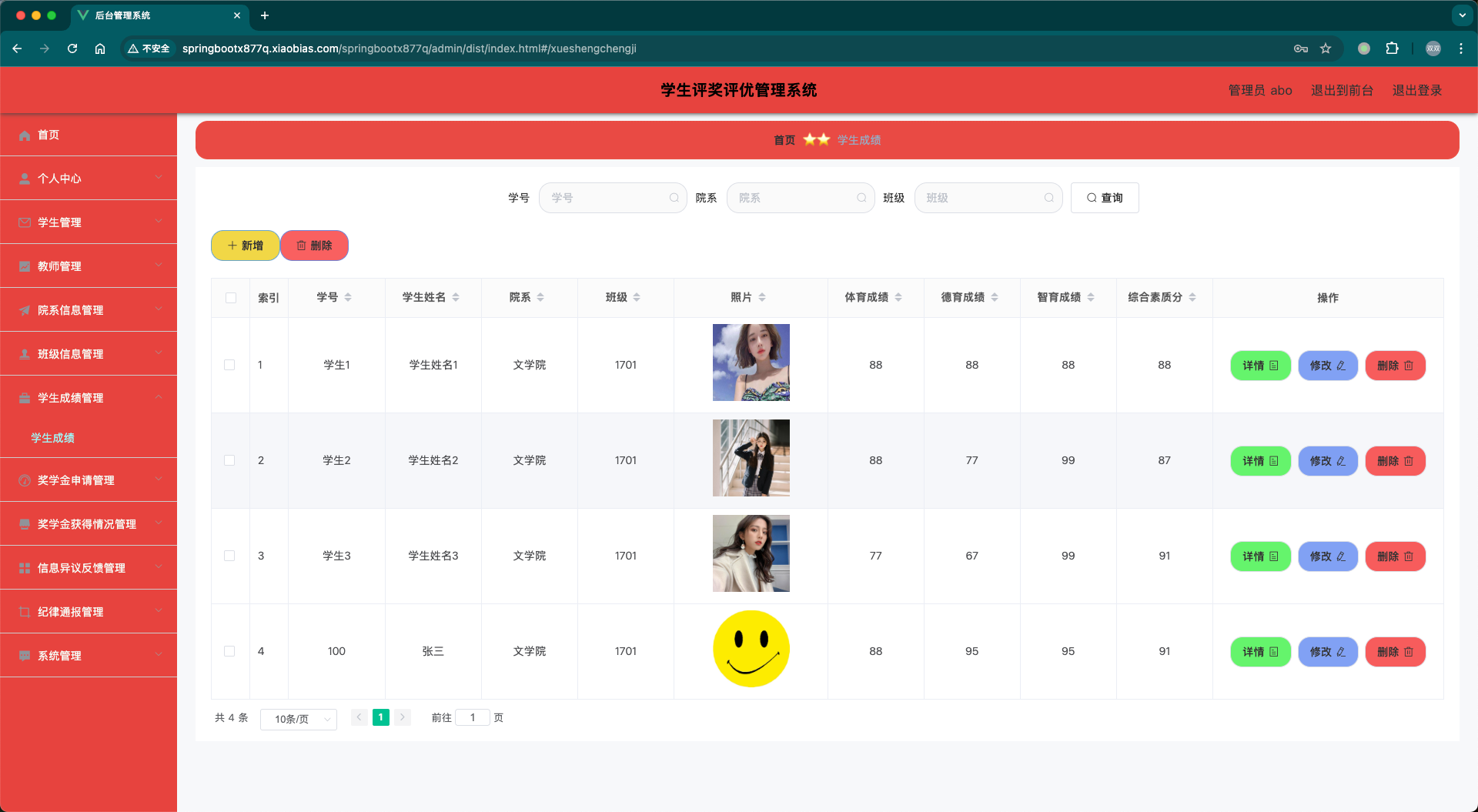
Task: Reload the page with the browser refresh icon
Action: (x=72, y=48)
